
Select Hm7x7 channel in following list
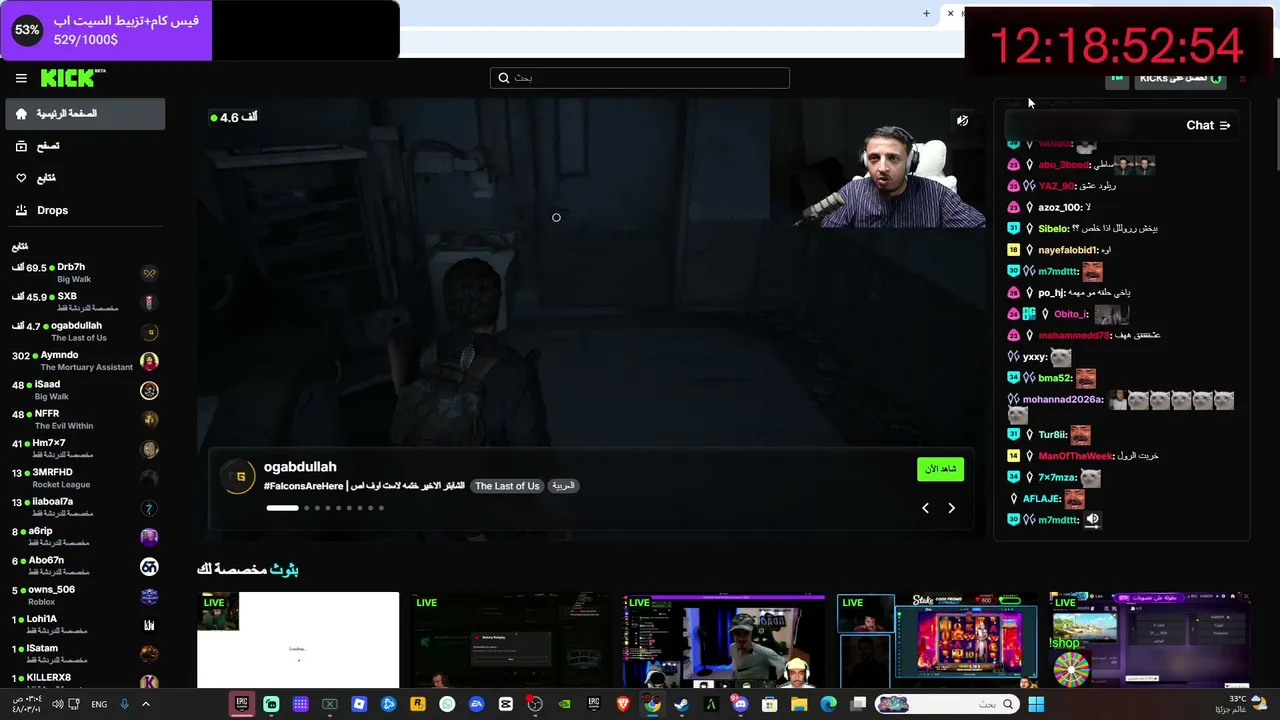85,449
